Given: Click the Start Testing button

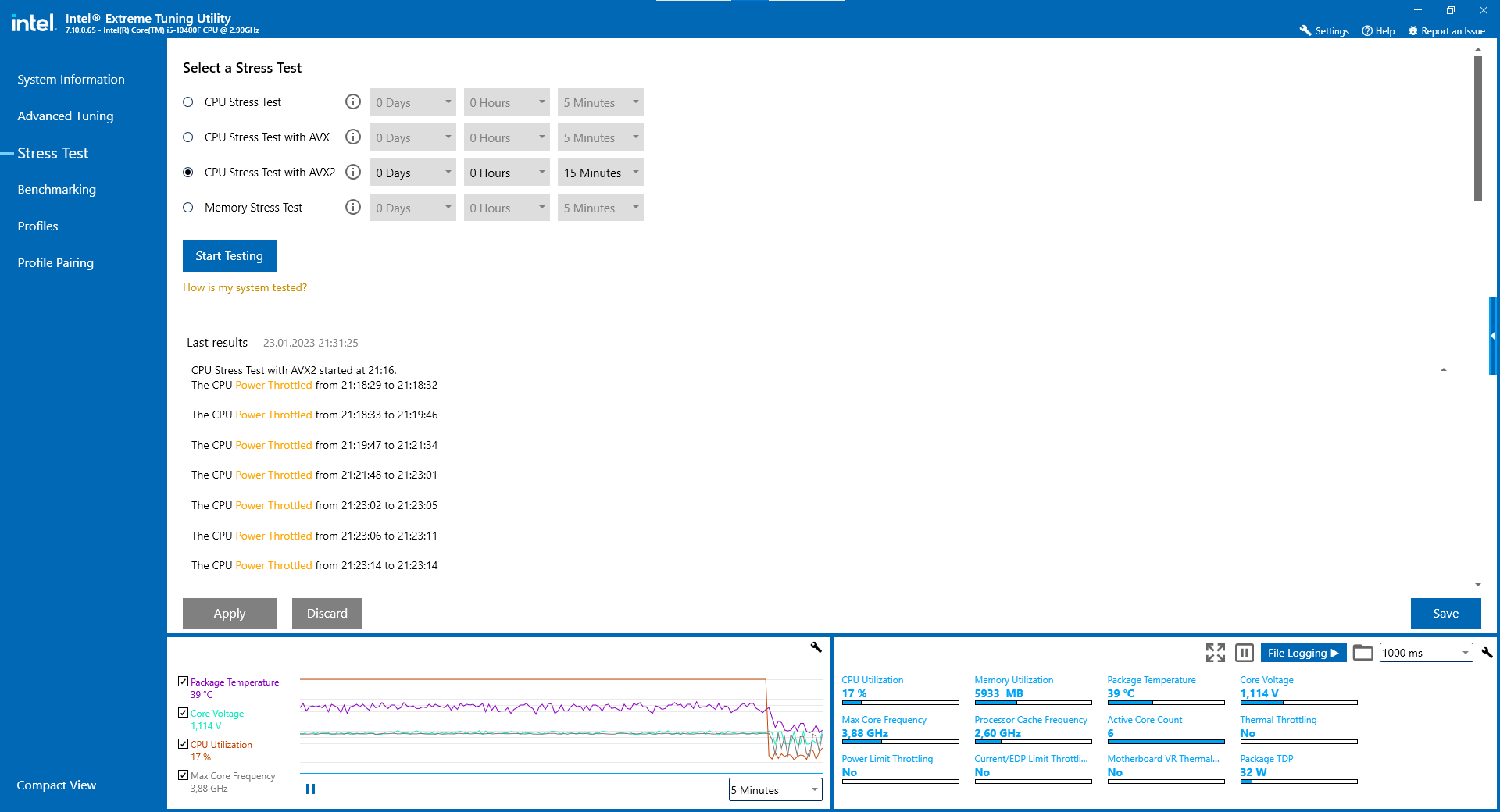Looking at the screenshot, I should click(x=230, y=256).
